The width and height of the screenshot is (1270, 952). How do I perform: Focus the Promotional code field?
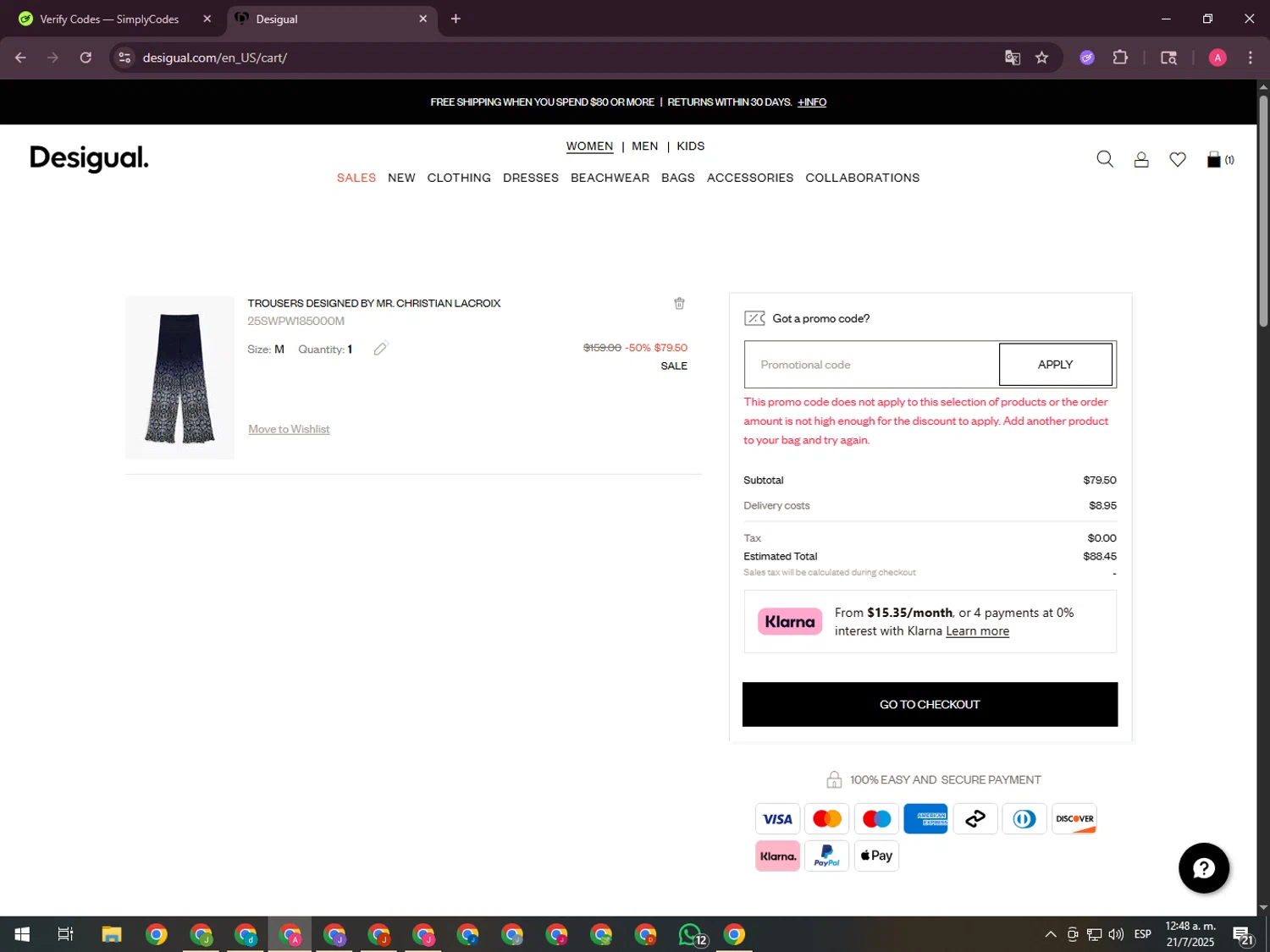[871, 365]
